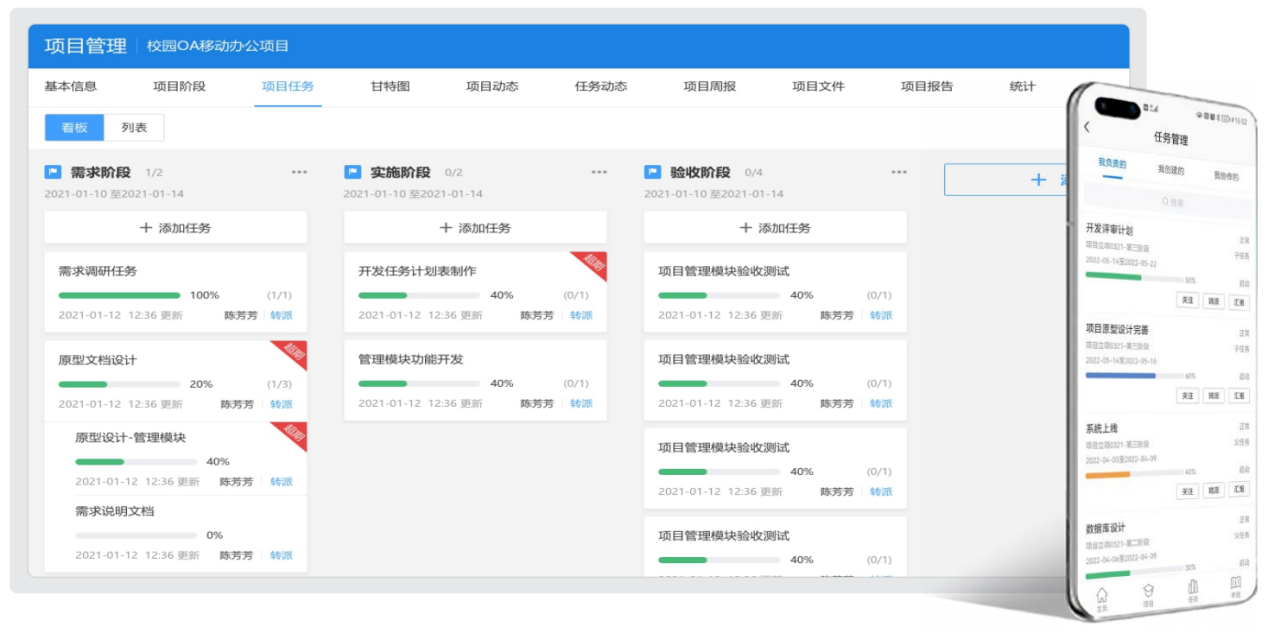Select 我创建的 tab on the phone
The image size is (1268, 633).
(x=1170, y=170)
